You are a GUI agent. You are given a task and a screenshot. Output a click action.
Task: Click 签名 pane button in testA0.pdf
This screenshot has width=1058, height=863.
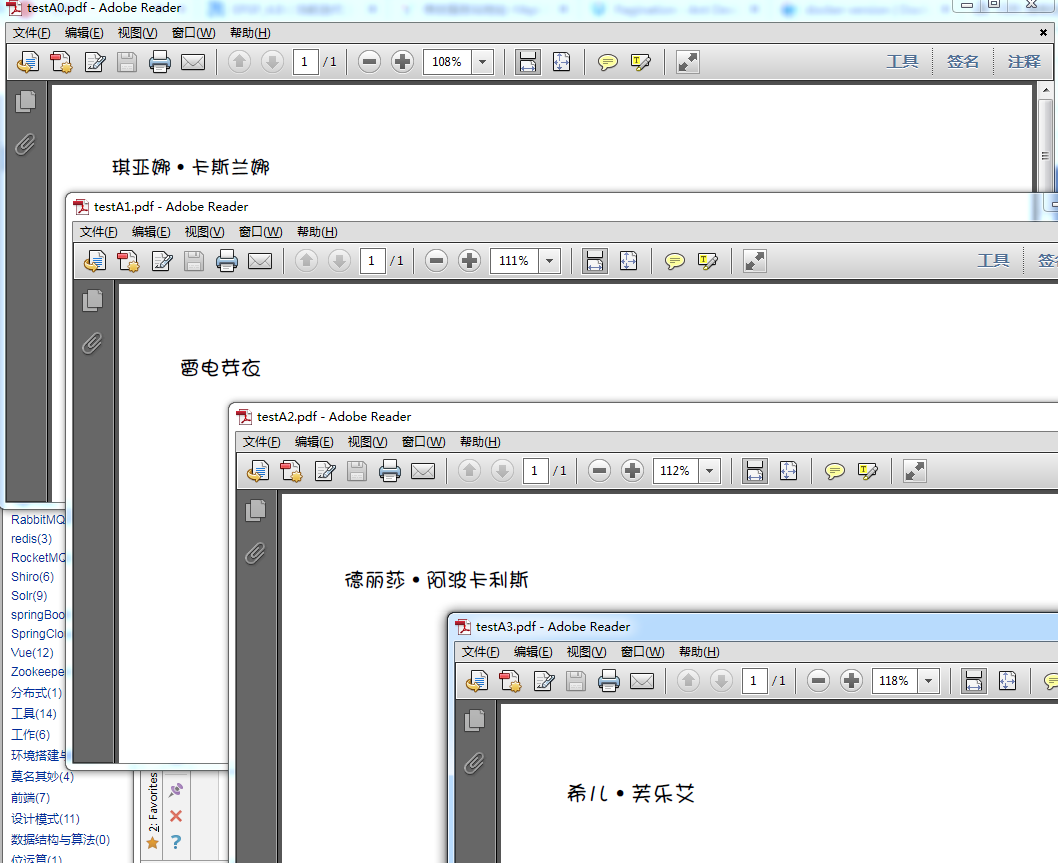click(963, 61)
